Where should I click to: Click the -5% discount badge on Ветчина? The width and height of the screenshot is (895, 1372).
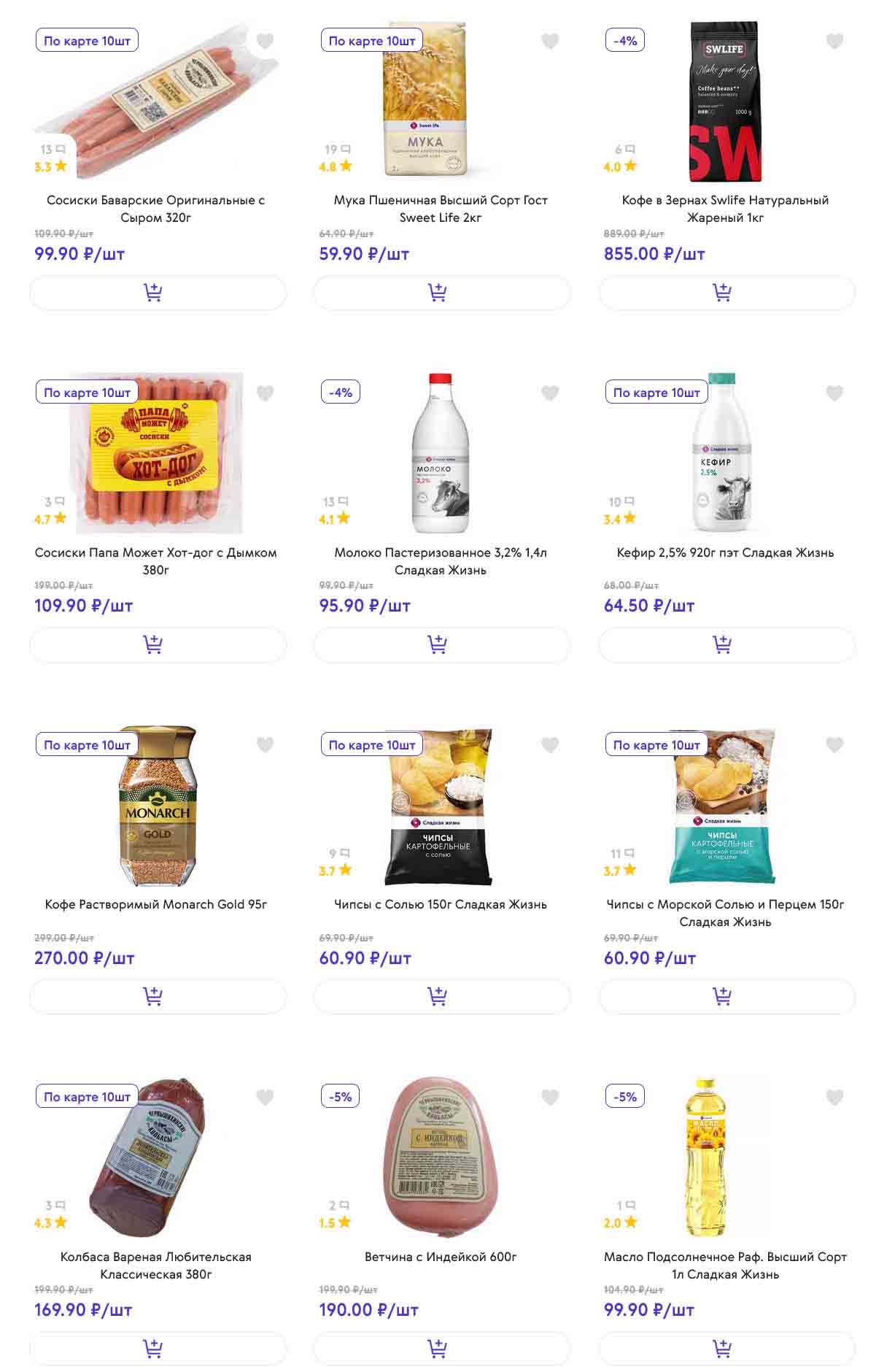(x=340, y=1096)
